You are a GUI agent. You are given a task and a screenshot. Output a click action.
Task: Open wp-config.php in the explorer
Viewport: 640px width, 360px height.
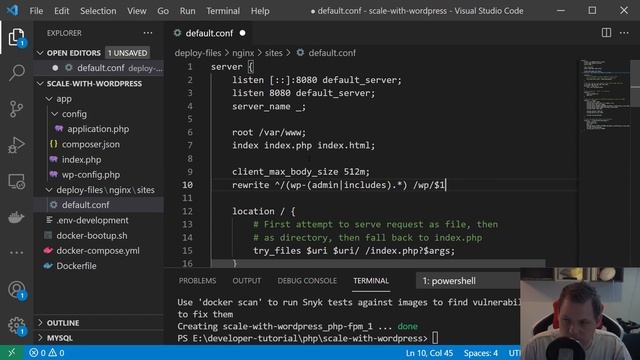(91, 175)
